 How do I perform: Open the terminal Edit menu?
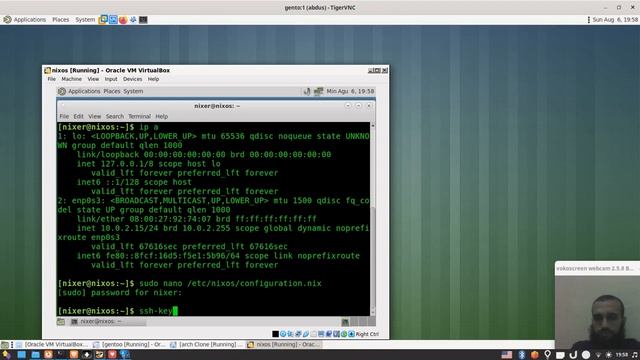click(x=78, y=116)
